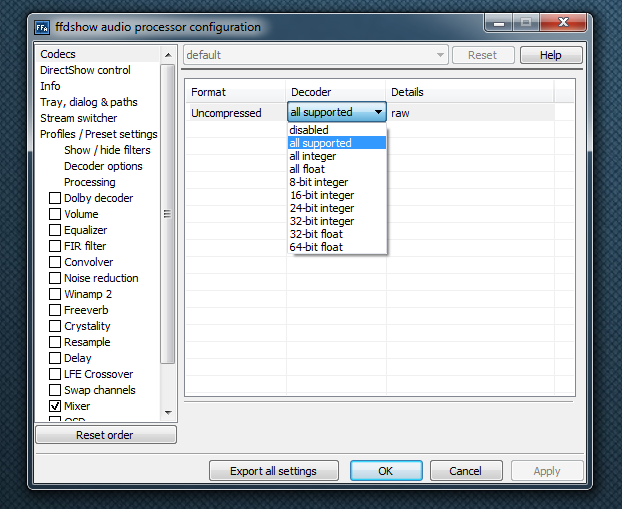Enable the Resample checkbox
622x509 pixels.
(x=55, y=342)
